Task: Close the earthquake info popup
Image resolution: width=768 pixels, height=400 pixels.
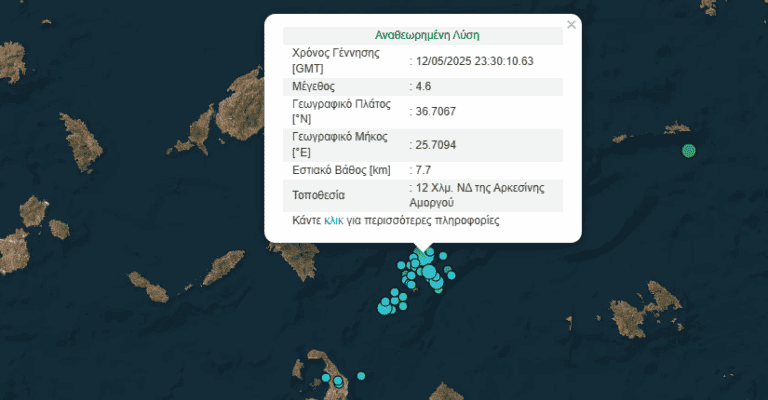Action: 571,25
